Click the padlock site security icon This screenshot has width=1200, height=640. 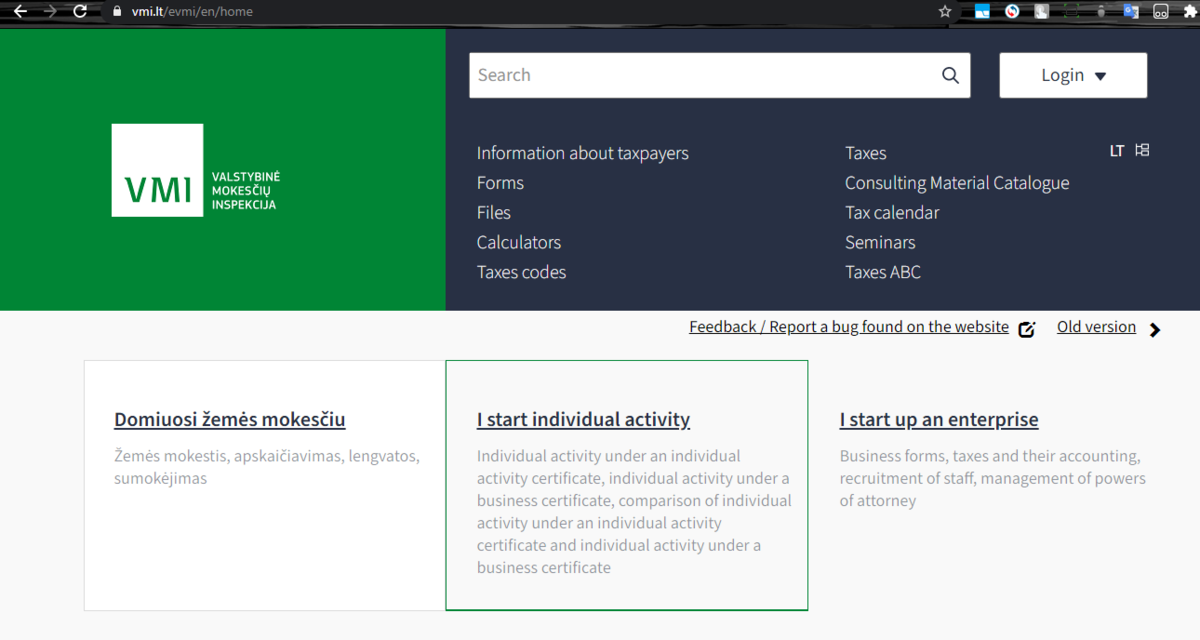(x=117, y=12)
